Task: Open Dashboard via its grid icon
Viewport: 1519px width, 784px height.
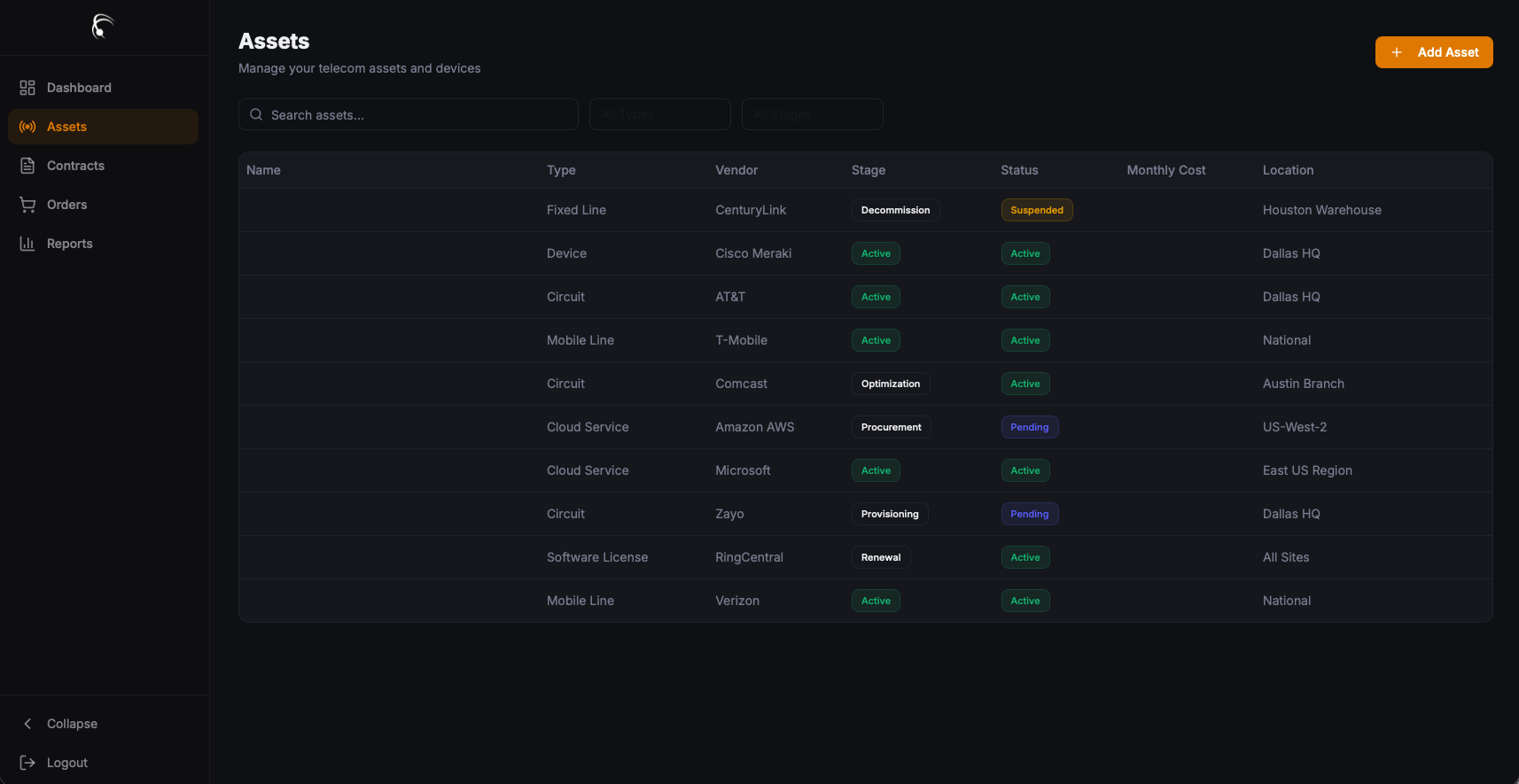Action: [x=27, y=88]
